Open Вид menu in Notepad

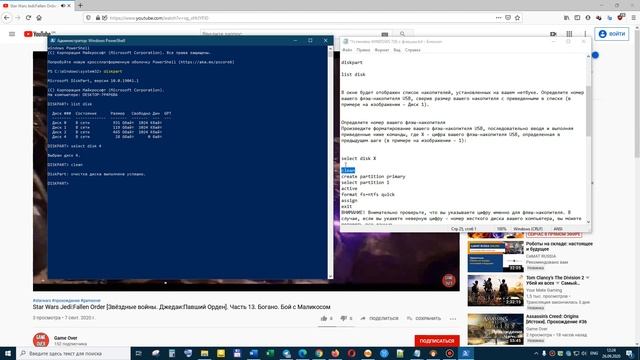tap(397, 50)
